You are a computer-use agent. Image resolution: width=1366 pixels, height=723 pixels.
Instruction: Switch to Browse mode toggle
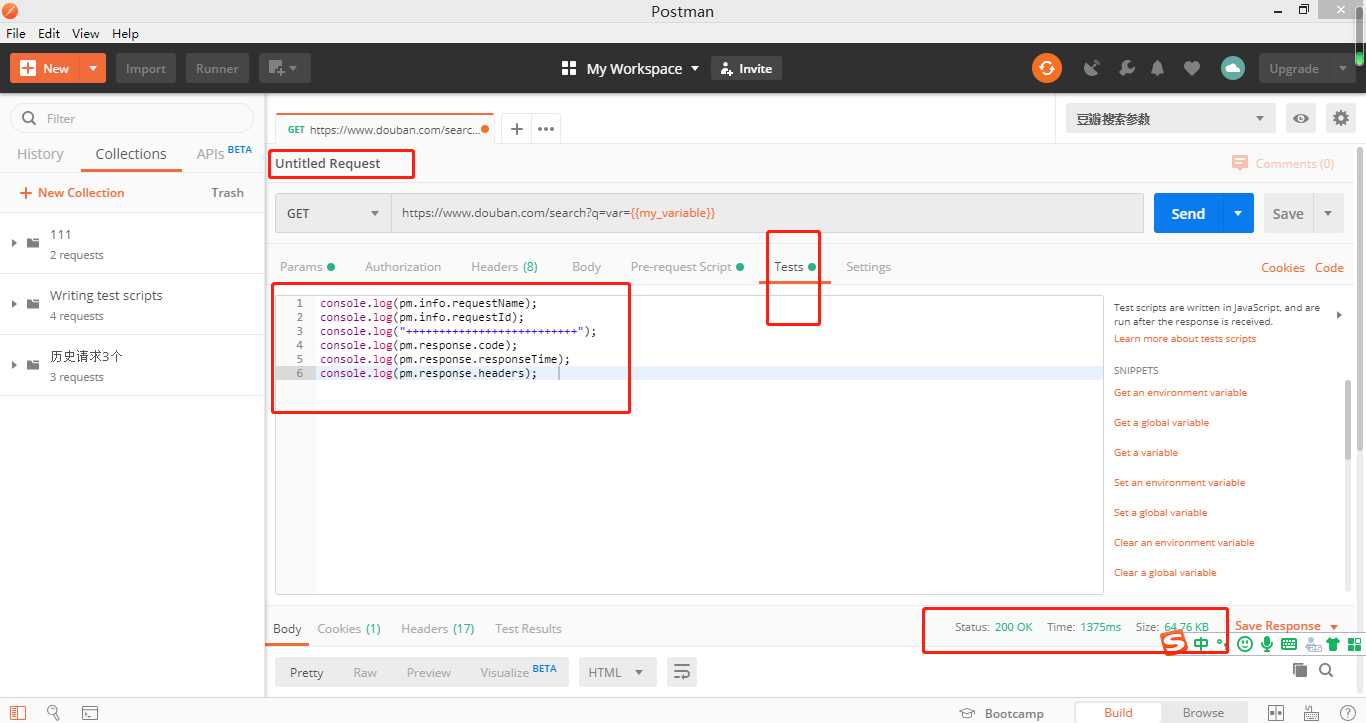click(x=1203, y=713)
